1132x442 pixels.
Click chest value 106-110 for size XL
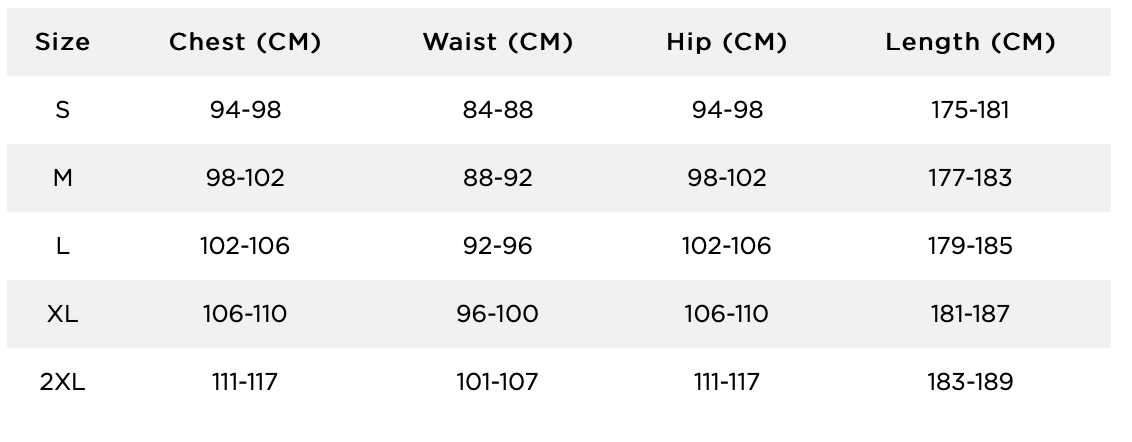pyautogui.click(x=245, y=314)
